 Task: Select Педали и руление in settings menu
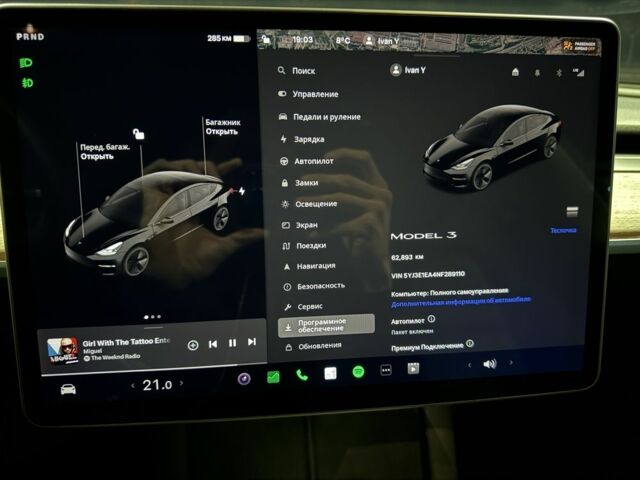320,117
